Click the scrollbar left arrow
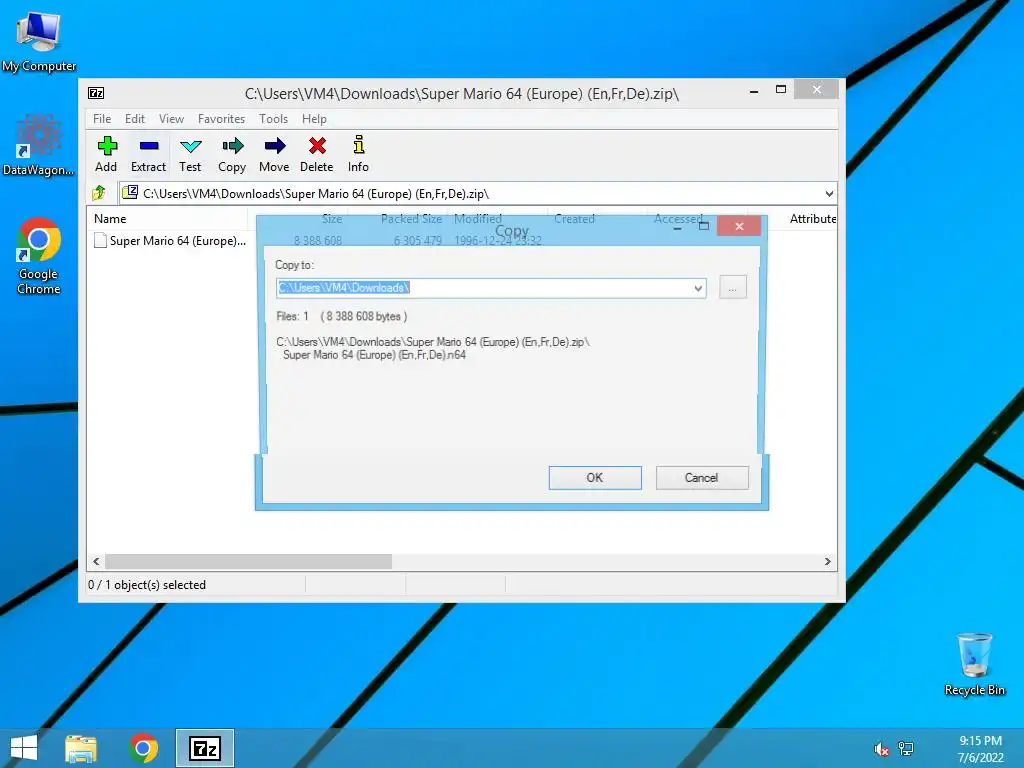This screenshot has height=768, width=1024. click(97, 562)
